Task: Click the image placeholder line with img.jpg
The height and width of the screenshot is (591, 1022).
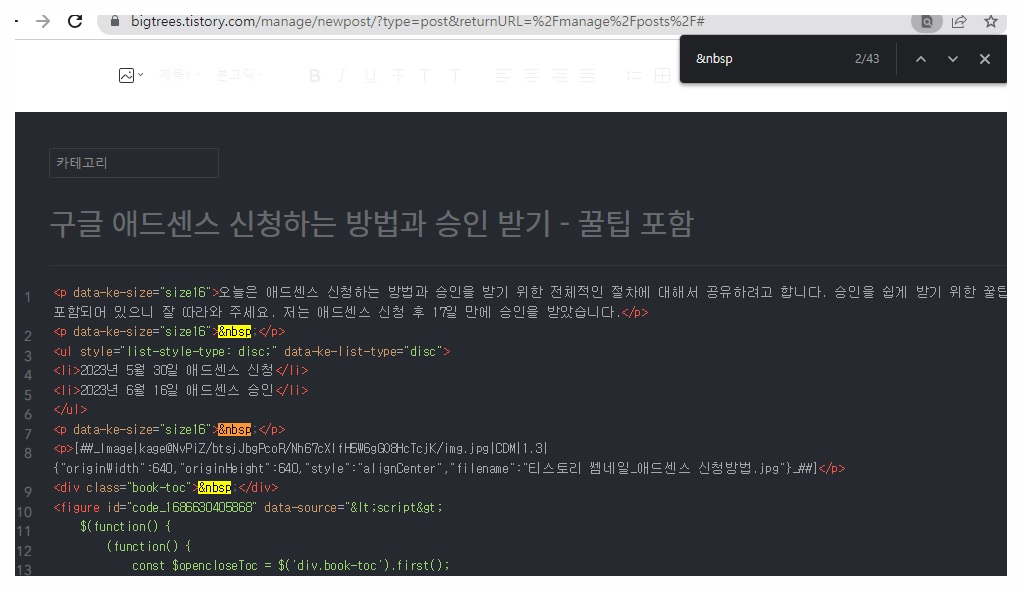Action: tap(300, 448)
